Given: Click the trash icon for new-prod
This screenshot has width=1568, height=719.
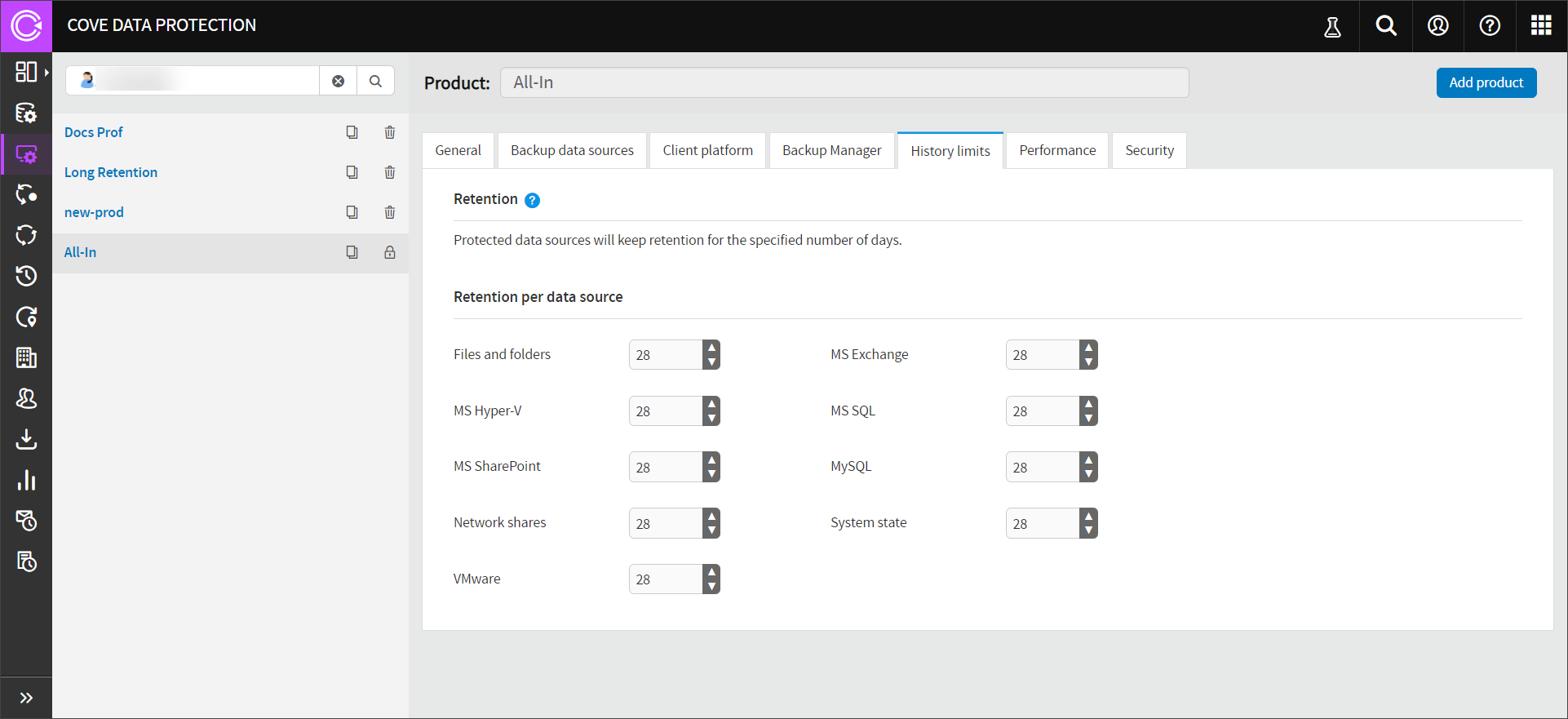Looking at the screenshot, I should [x=390, y=212].
